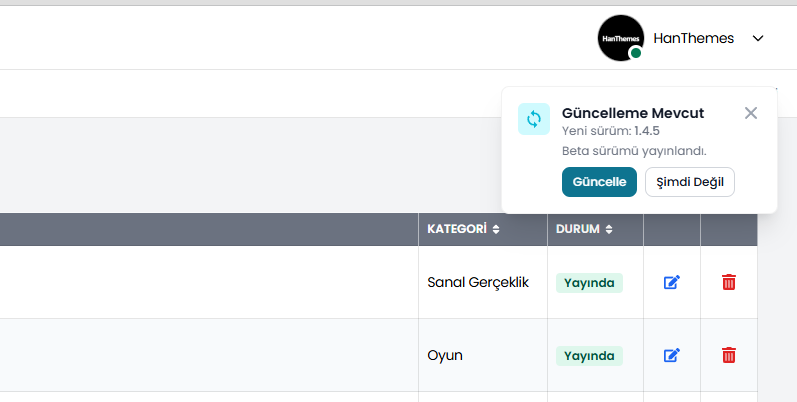Select the Sanal Gerçeklik category cell
This screenshot has width=797, height=402.
(x=478, y=283)
